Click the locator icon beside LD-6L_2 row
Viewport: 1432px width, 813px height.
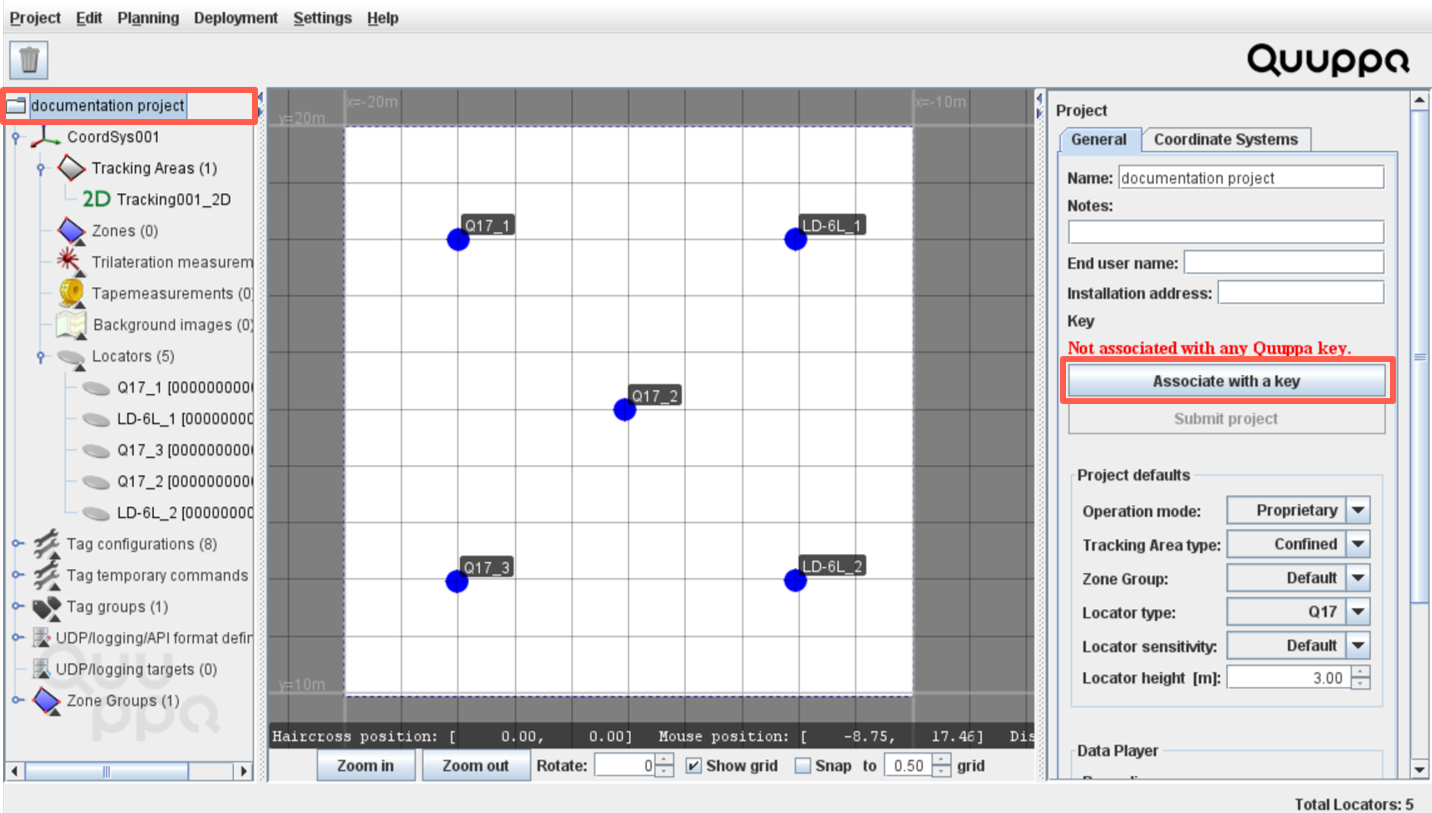click(x=96, y=513)
